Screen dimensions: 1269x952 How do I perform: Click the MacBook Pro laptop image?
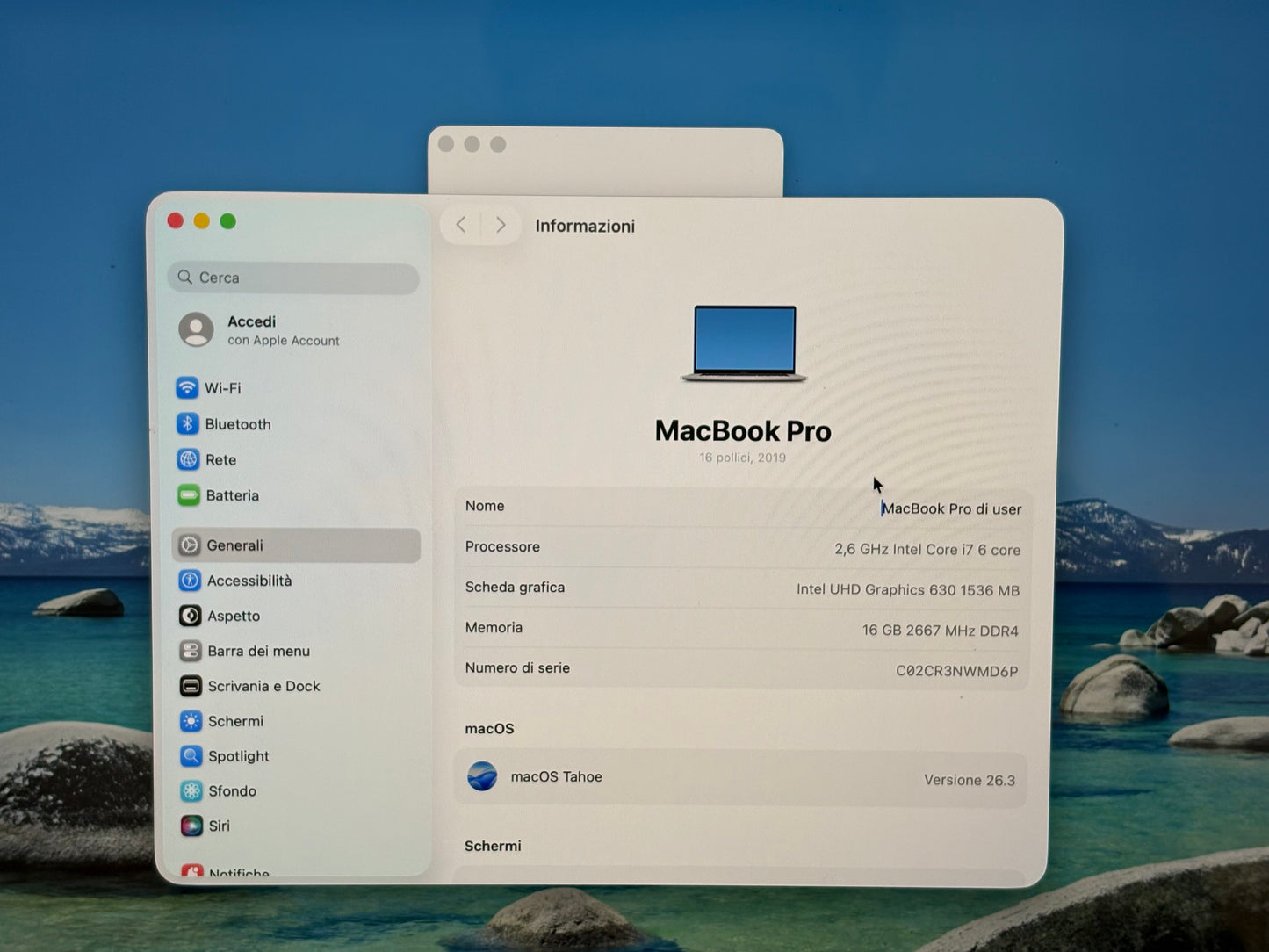pos(744,343)
